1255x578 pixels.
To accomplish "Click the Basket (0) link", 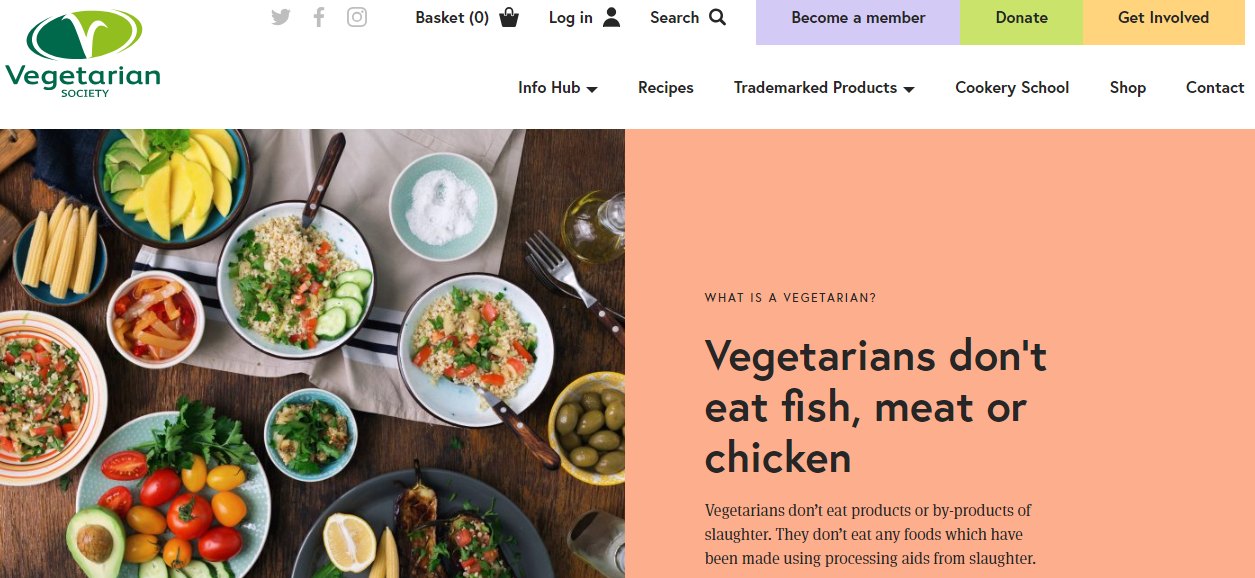I will 451,18.
